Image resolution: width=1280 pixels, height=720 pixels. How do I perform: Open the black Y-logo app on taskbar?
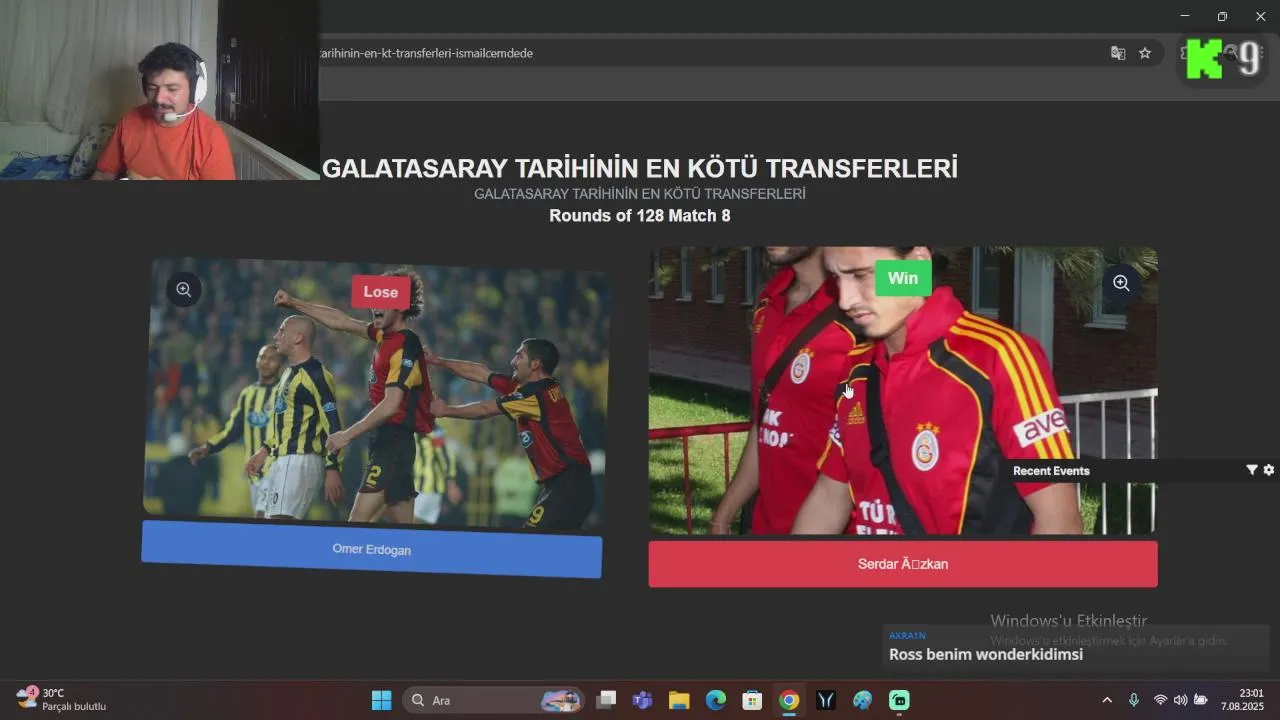point(826,700)
